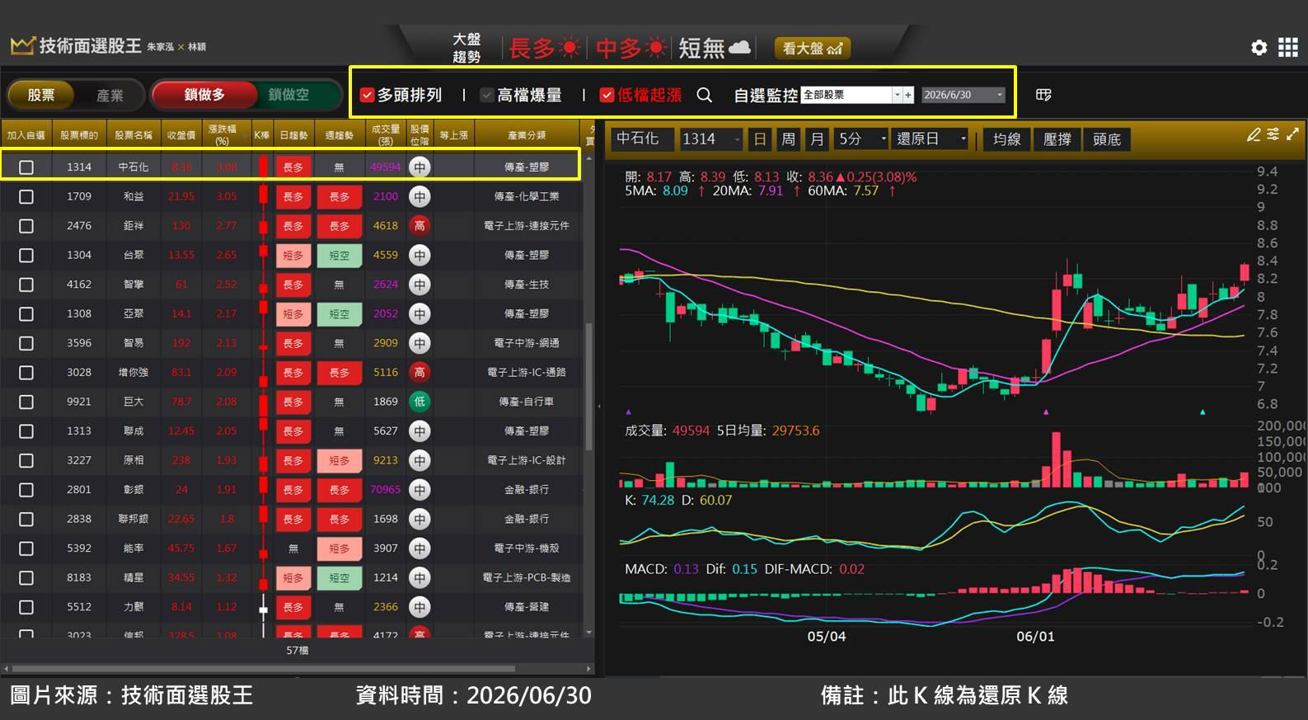Select the 鎖做多 mode
This screenshot has width=1308, height=720.
204,95
